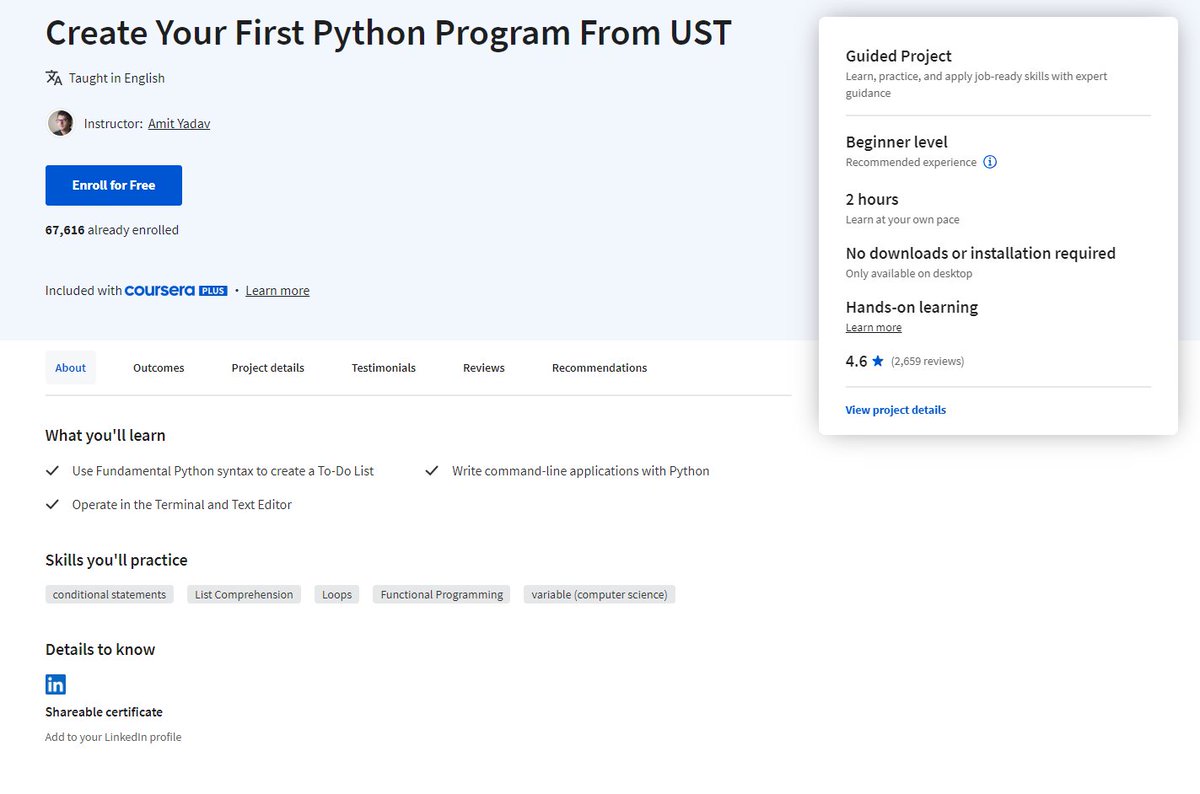Click the List Comprehension skill tag
The image size is (1200, 794).
[x=244, y=594]
